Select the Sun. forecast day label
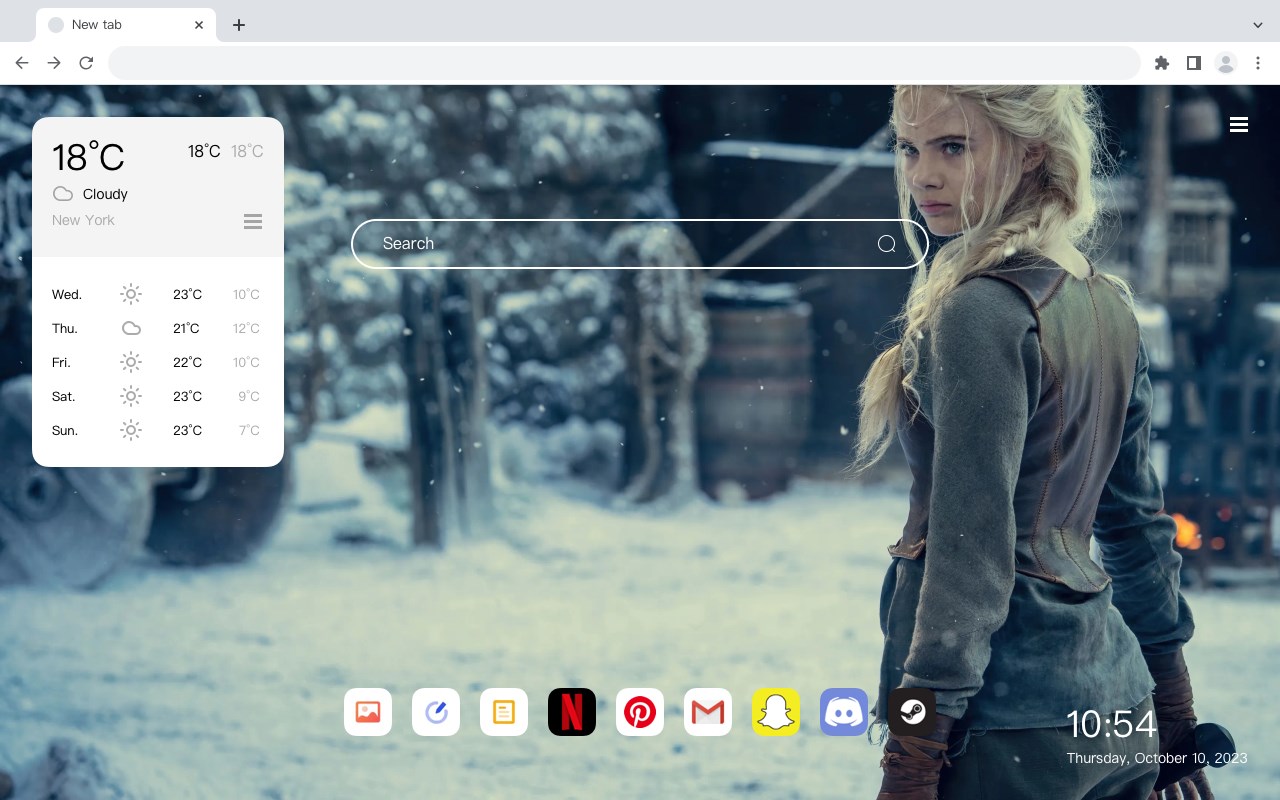Screen dimensions: 1280x800 click(x=65, y=431)
